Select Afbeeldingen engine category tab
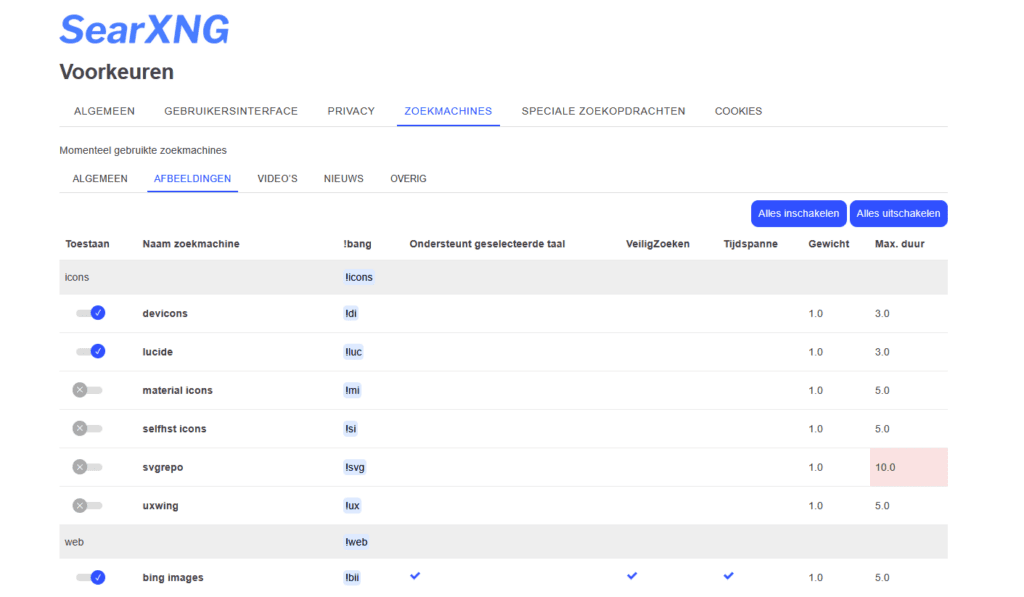The image size is (1024, 597). (193, 178)
